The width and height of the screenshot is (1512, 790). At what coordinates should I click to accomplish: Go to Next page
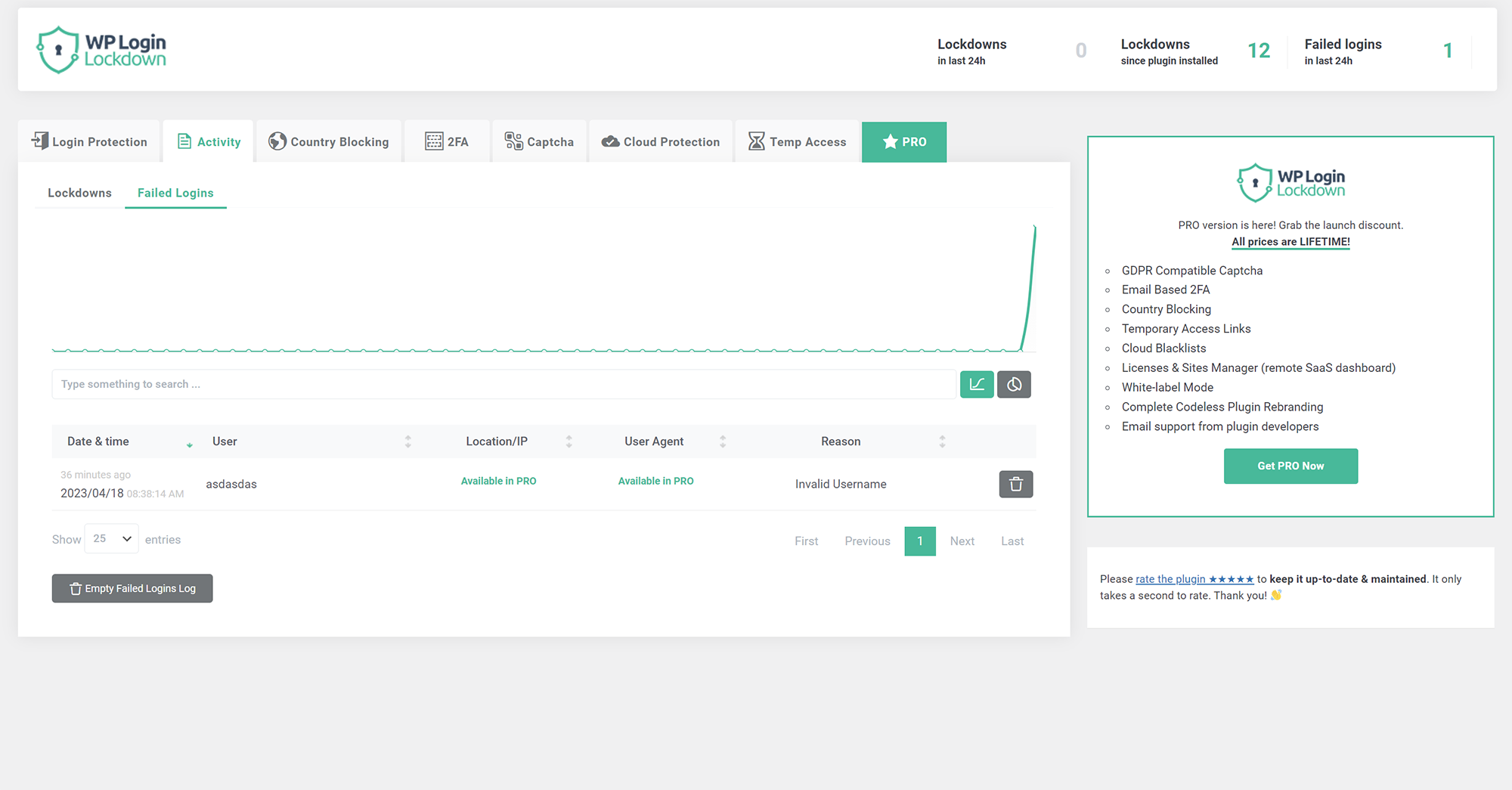[x=962, y=541]
